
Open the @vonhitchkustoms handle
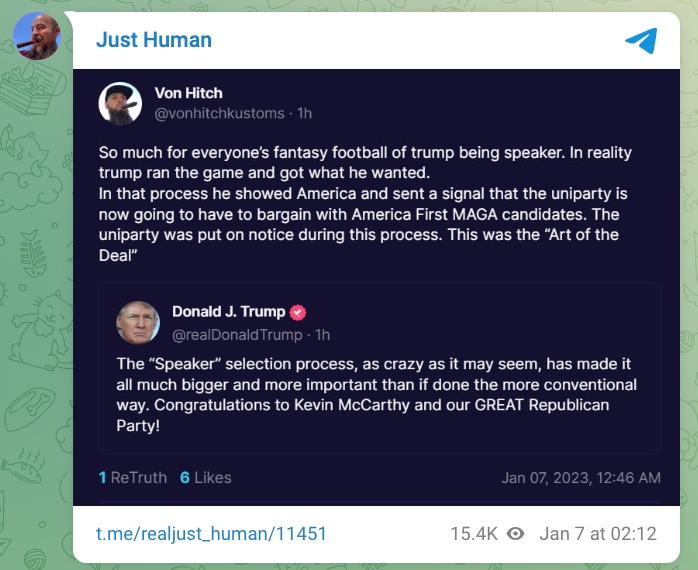point(219,113)
